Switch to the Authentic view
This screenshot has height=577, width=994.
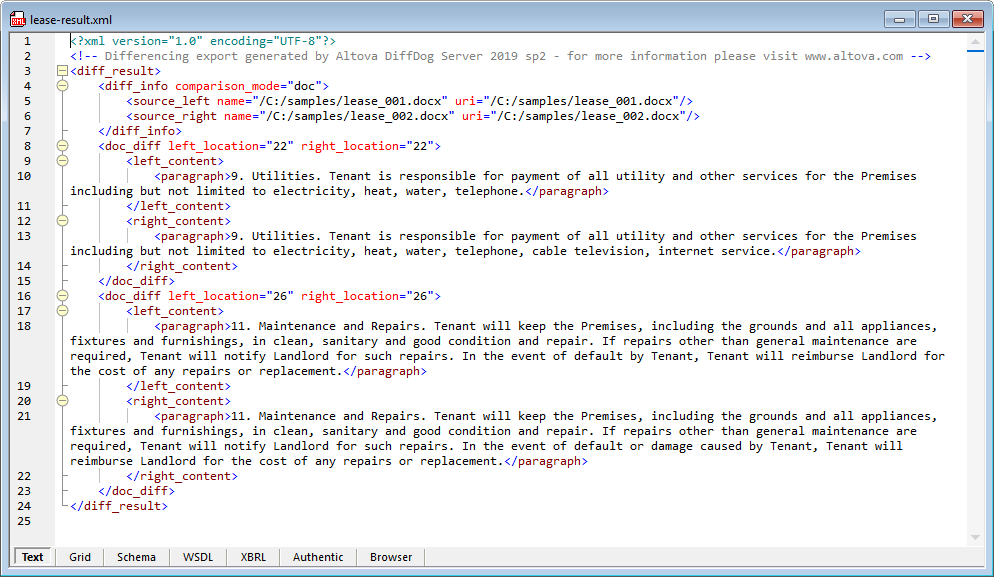317,557
